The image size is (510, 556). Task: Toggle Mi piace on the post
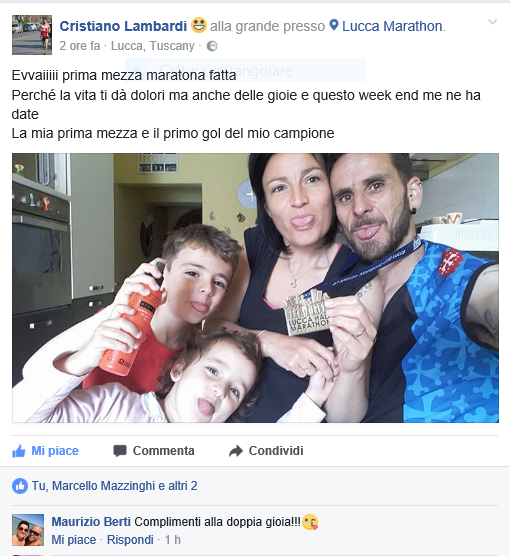pos(45,451)
